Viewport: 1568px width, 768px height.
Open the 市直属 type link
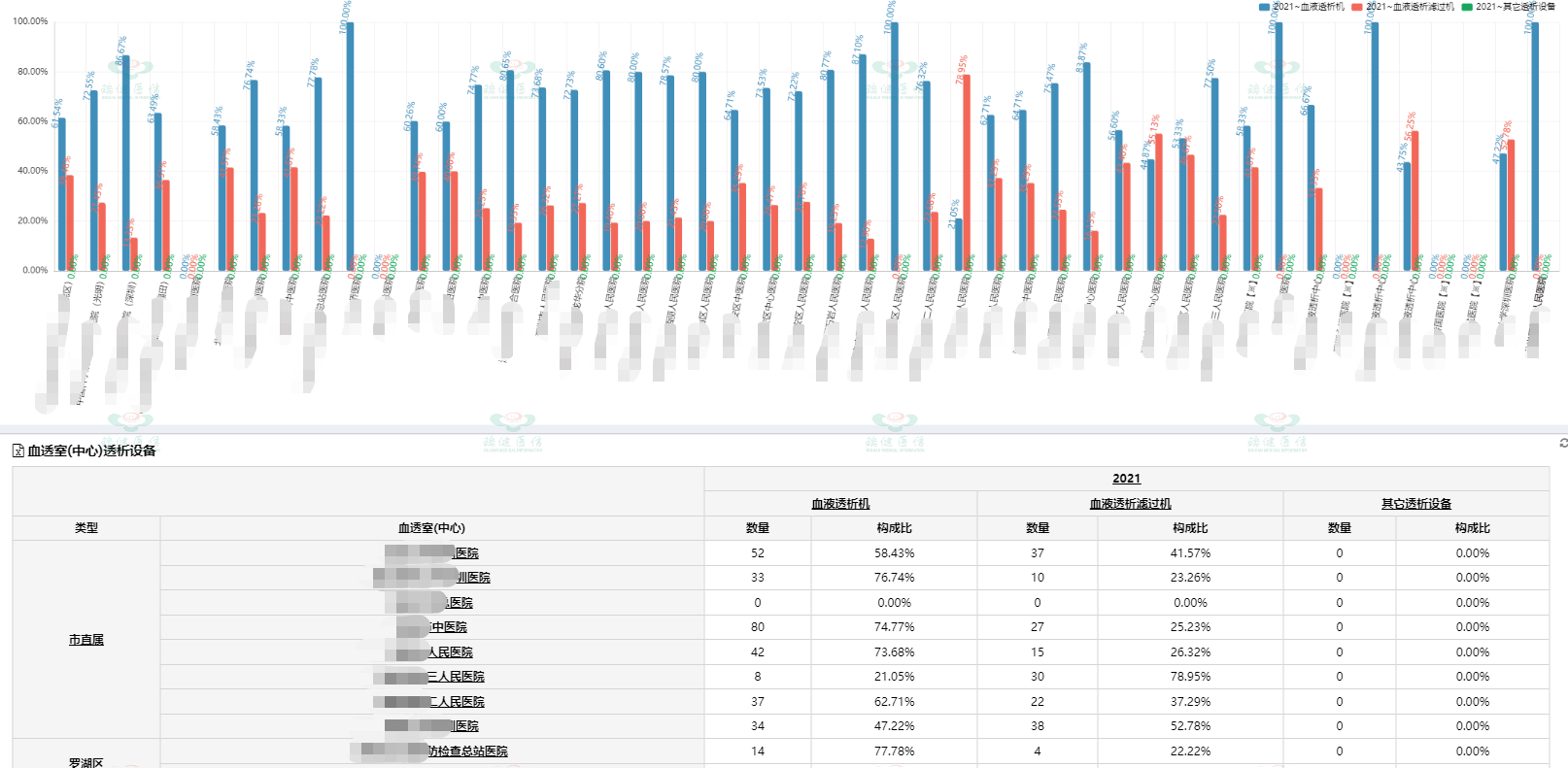pyautogui.click(x=86, y=640)
